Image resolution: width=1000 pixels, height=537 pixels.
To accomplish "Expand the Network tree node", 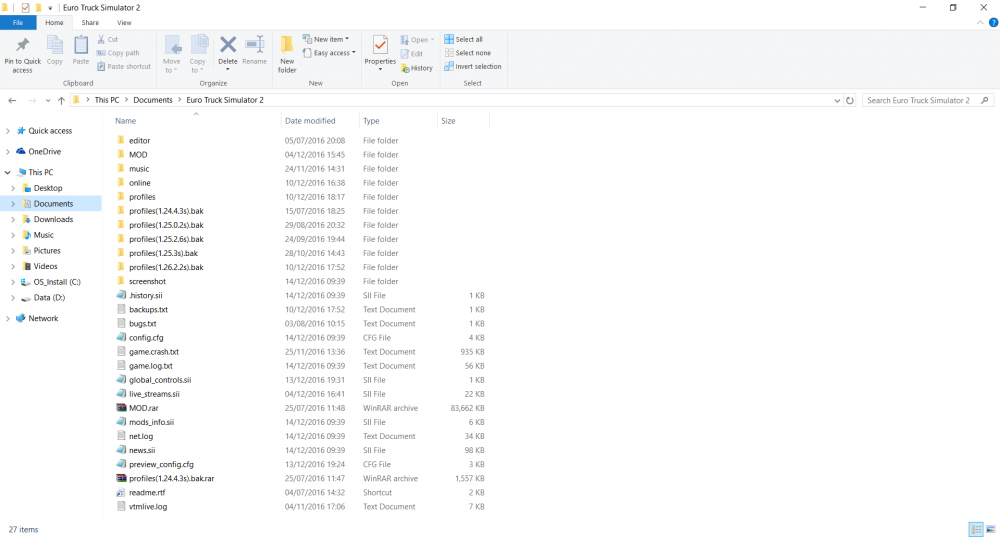I will (8, 319).
